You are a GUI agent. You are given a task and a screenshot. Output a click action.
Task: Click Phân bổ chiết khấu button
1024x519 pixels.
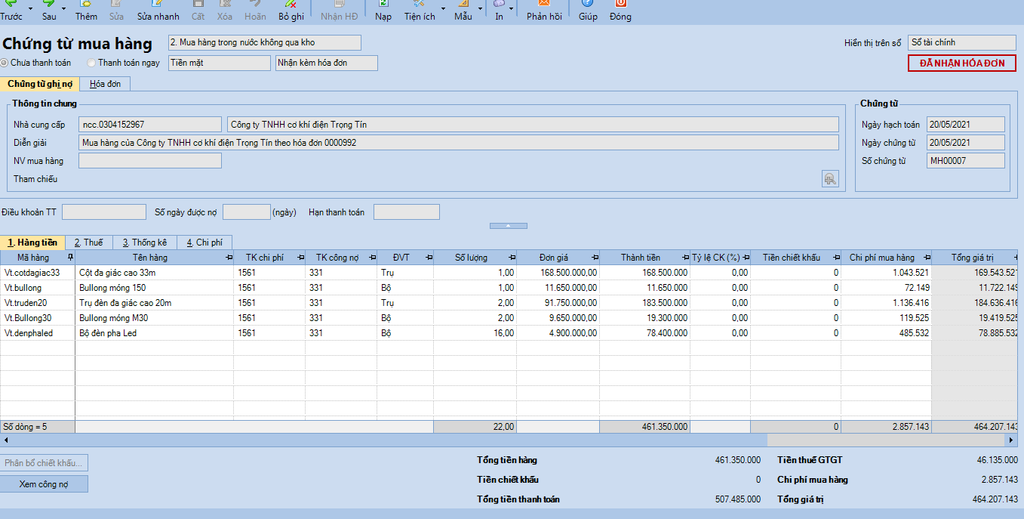coord(44,463)
